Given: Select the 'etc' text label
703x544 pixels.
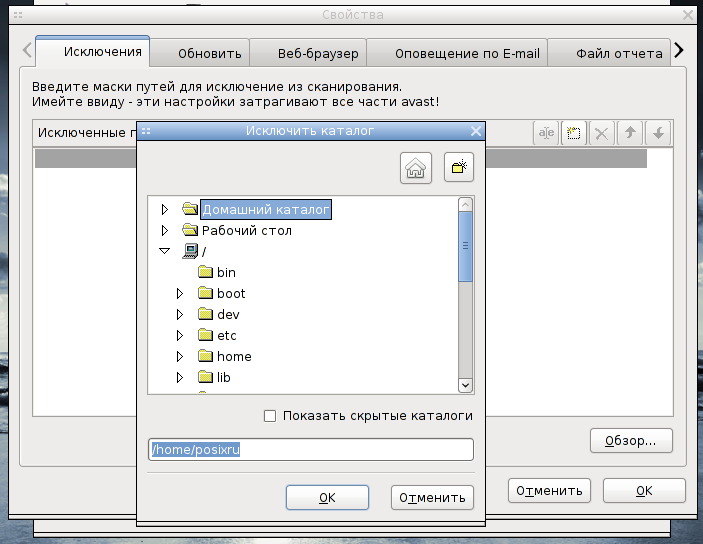Looking at the screenshot, I should (x=226, y=335).
